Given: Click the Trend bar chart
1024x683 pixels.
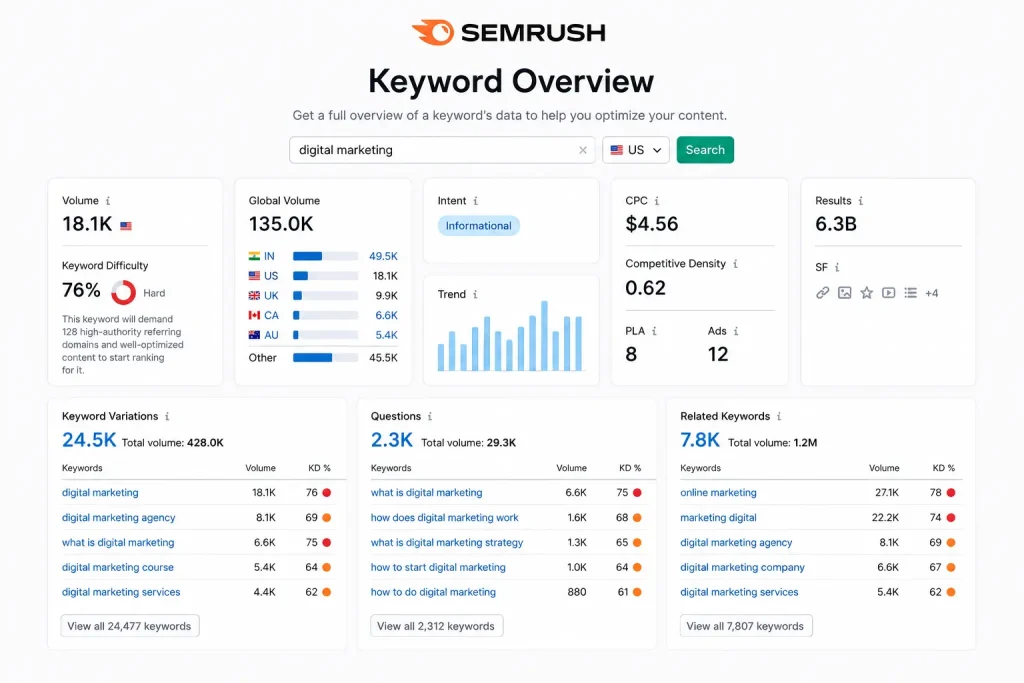Looking at the screenshot, I should click(x=510, y=336).
